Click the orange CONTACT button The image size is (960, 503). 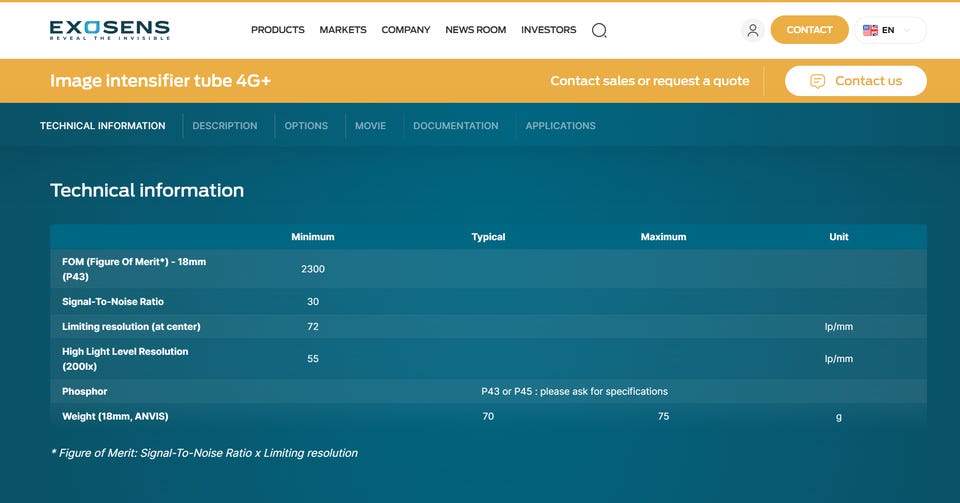click(x=809, y=29)
